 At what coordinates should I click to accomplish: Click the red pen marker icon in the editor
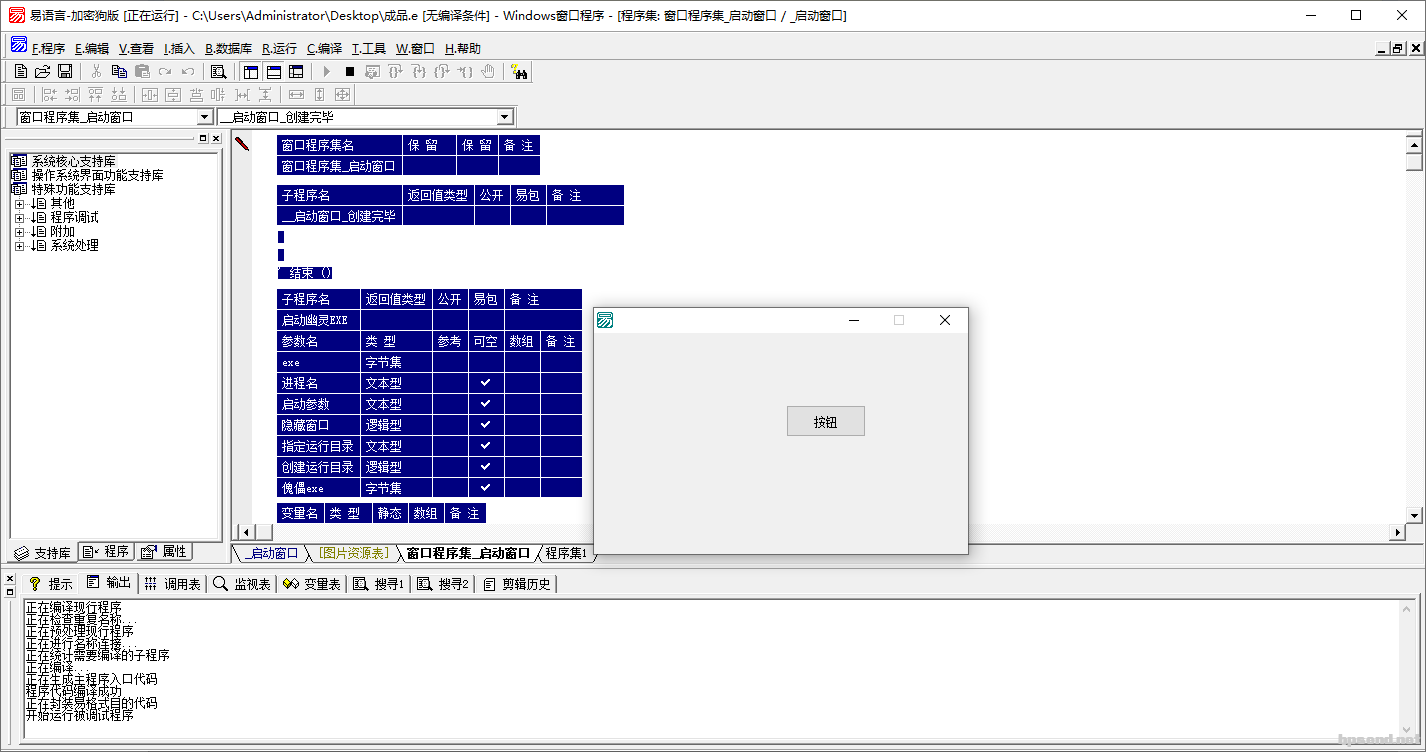[x=242, y=144]
